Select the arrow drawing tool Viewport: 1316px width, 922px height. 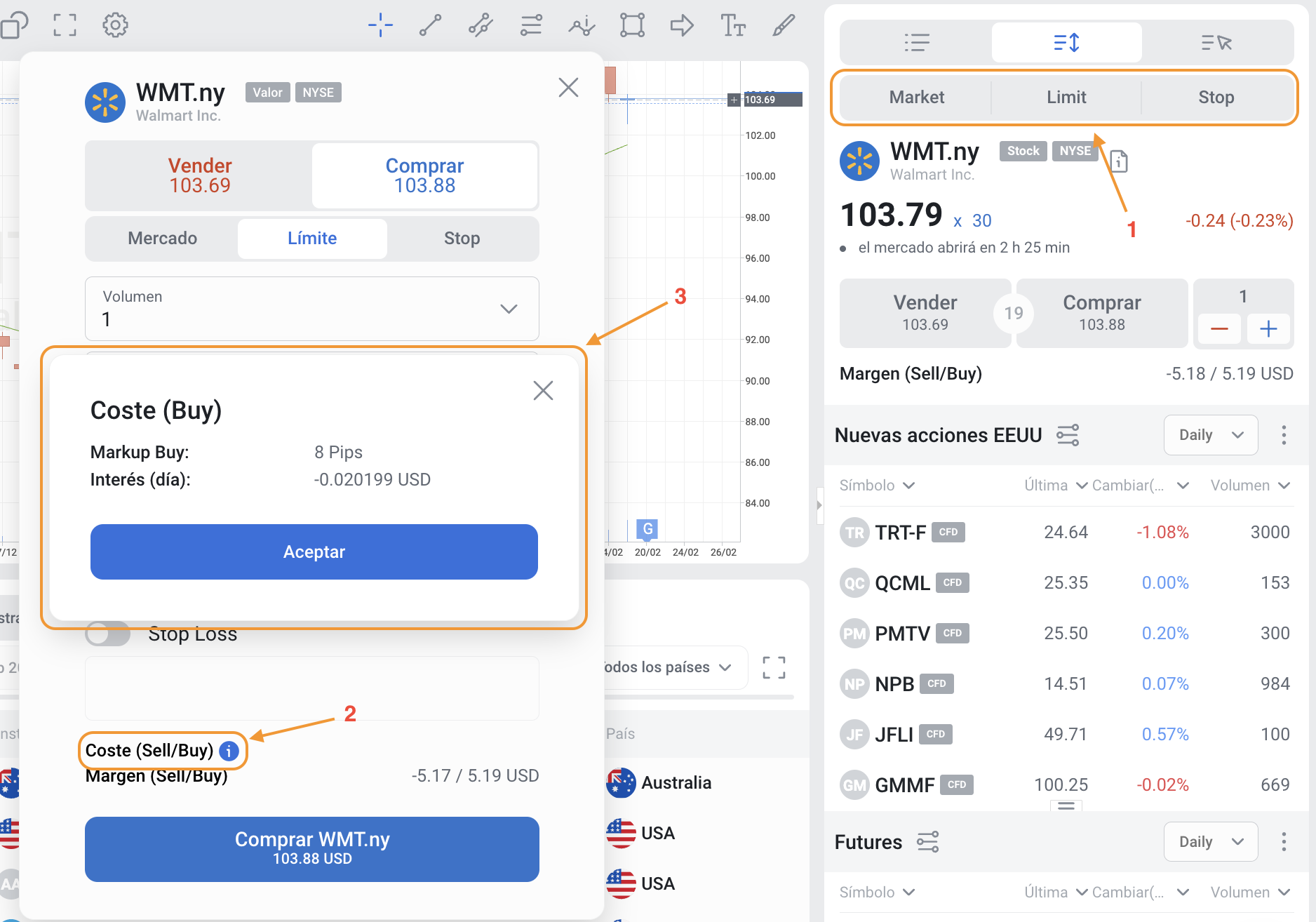tap(682, 26)
